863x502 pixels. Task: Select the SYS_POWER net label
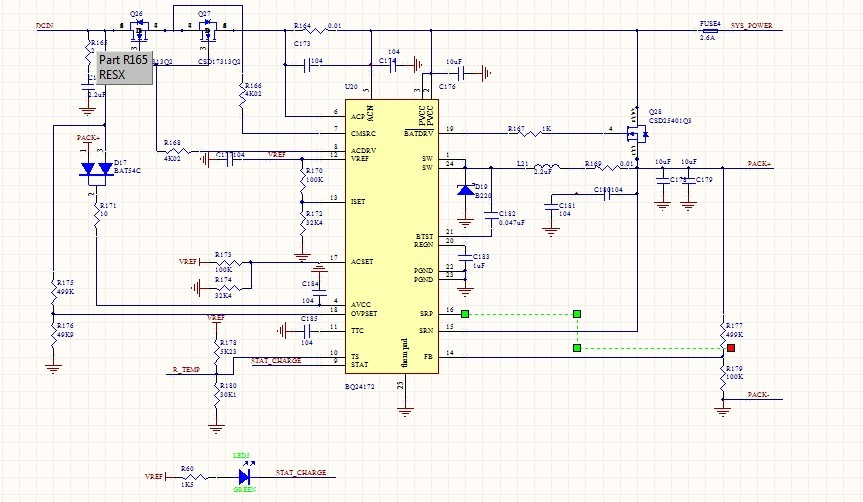point(752,26)
